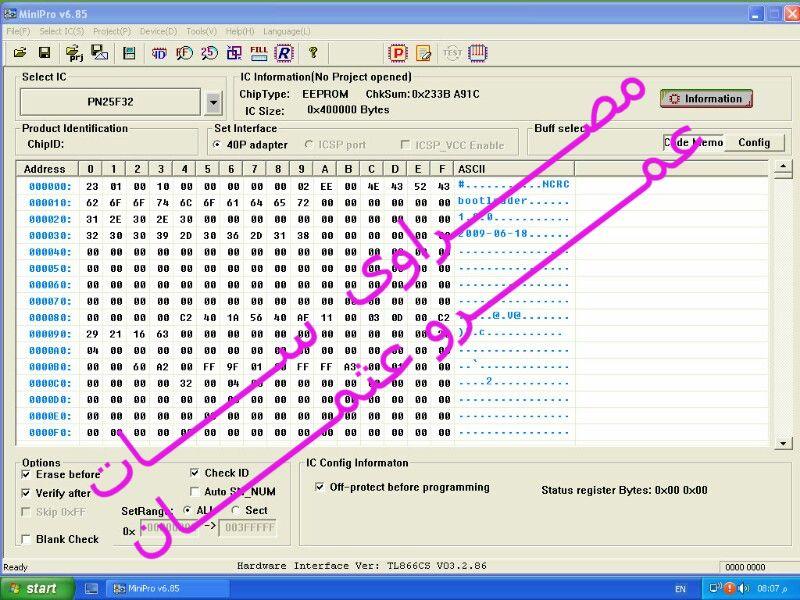Screen dimensions: 800x600
Task: Click the MiniPro v6.85 taskbar button
Action: (x=168, y=589)
